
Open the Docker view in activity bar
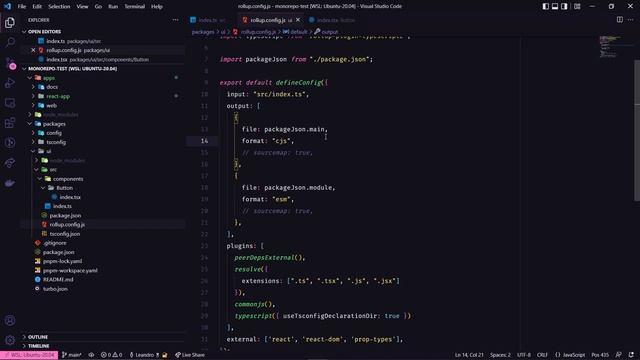click(x=10, y=183)
